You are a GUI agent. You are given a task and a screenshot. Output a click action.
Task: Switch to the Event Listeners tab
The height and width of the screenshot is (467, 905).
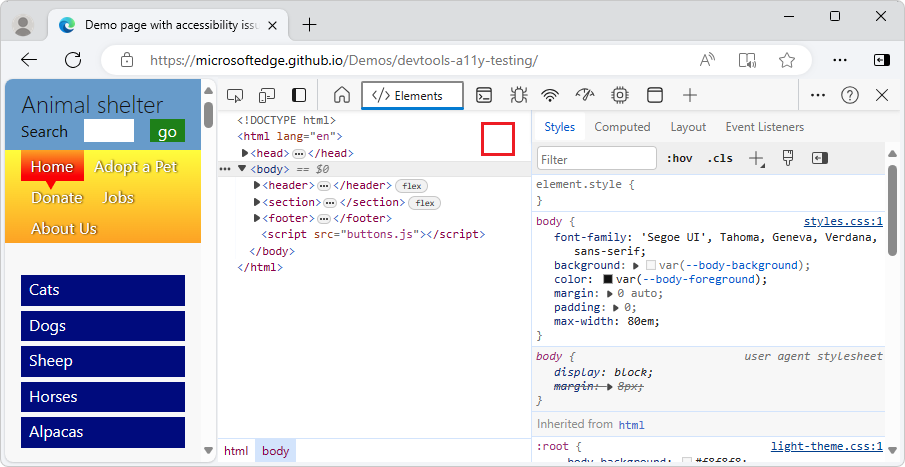tap(764, 127)
